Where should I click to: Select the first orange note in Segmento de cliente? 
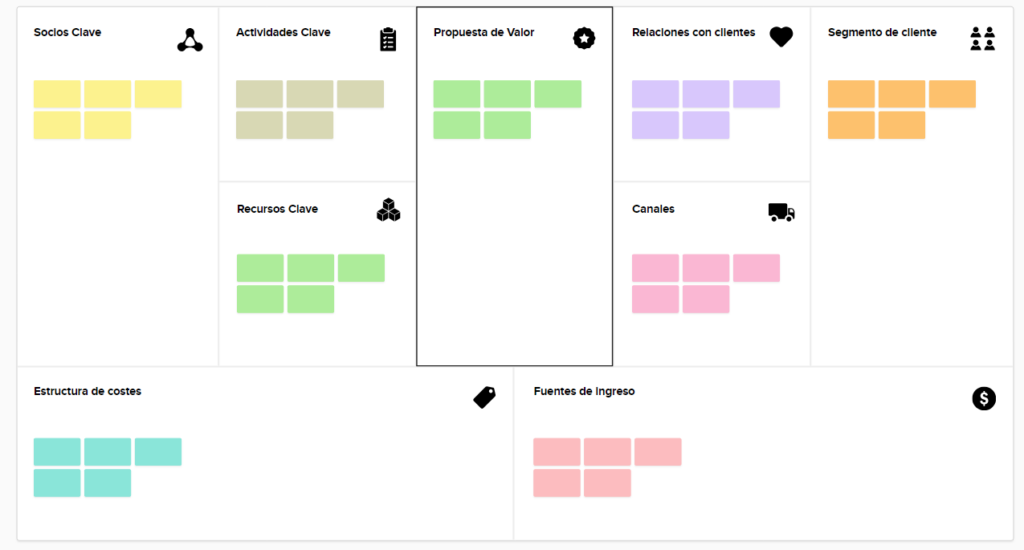[x=851, y=94]
